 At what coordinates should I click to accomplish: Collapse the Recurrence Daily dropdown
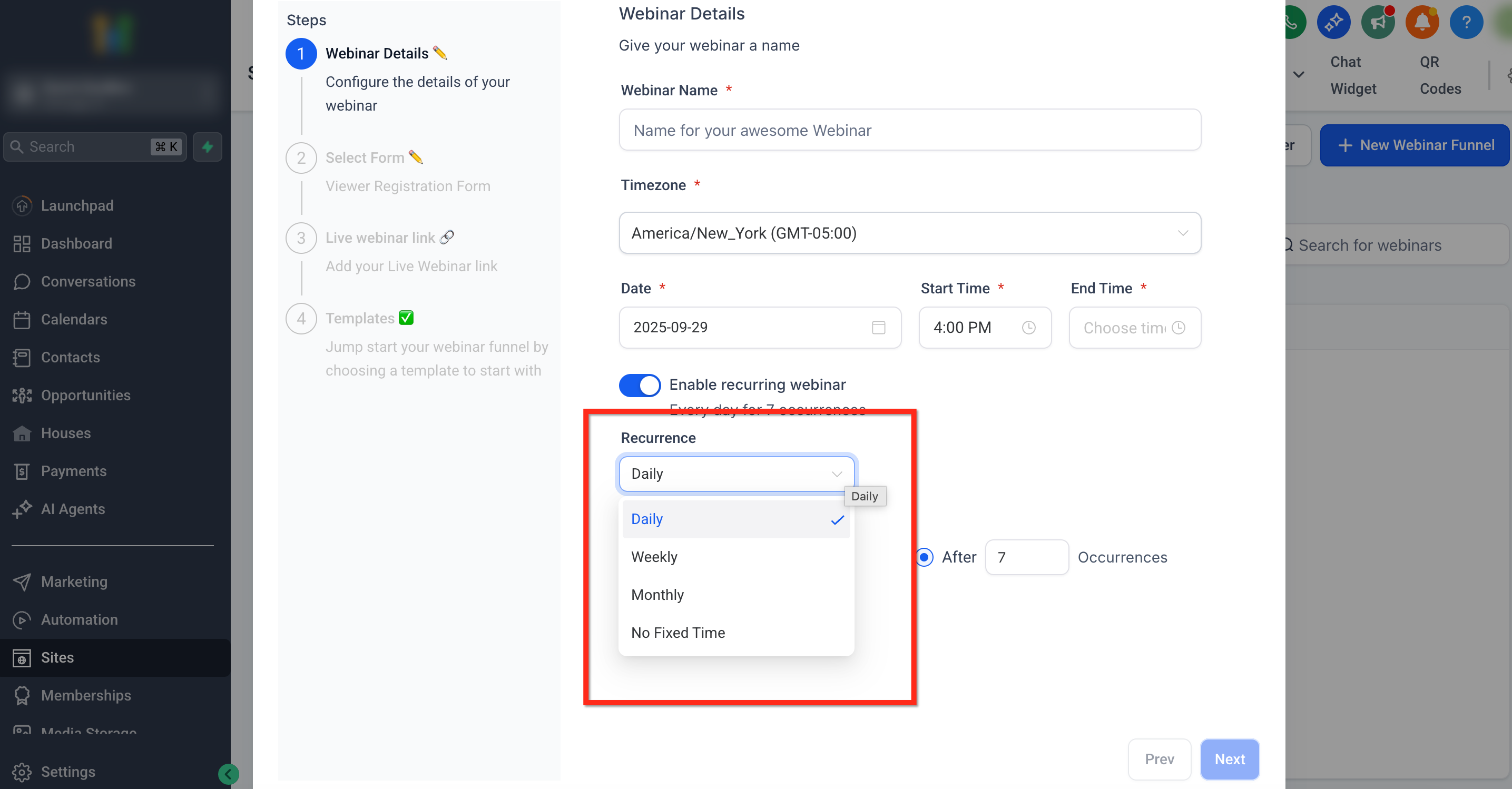click(x=736, y=474)
